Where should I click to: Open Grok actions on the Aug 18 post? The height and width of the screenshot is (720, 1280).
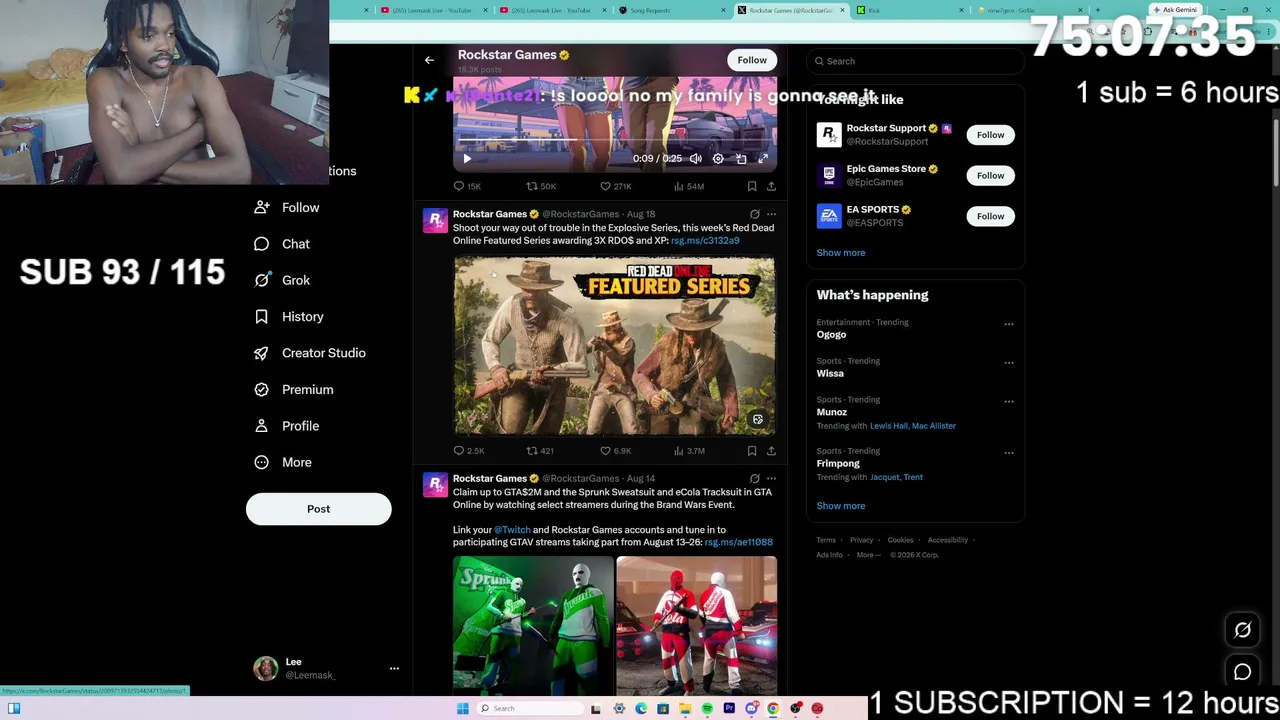[755, 214]
